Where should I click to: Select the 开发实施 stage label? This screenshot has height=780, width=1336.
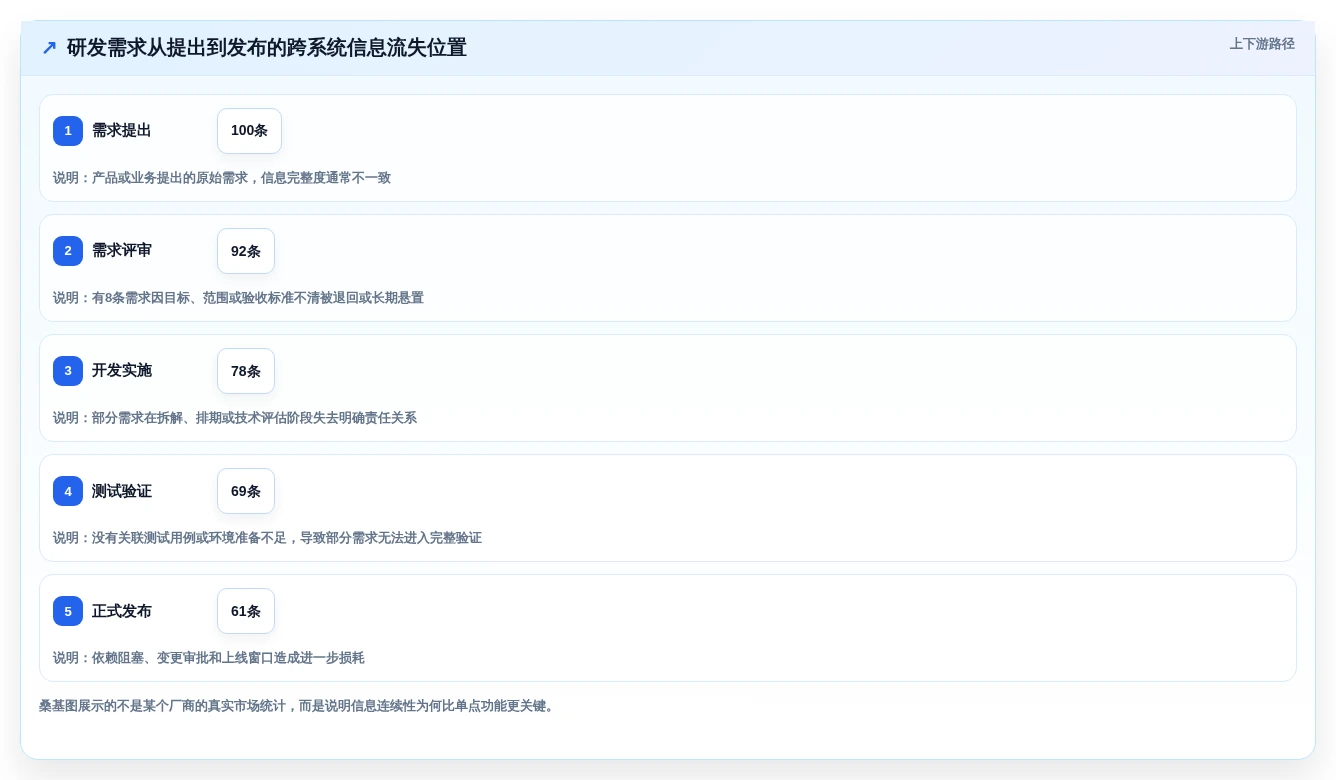point(122,371)
